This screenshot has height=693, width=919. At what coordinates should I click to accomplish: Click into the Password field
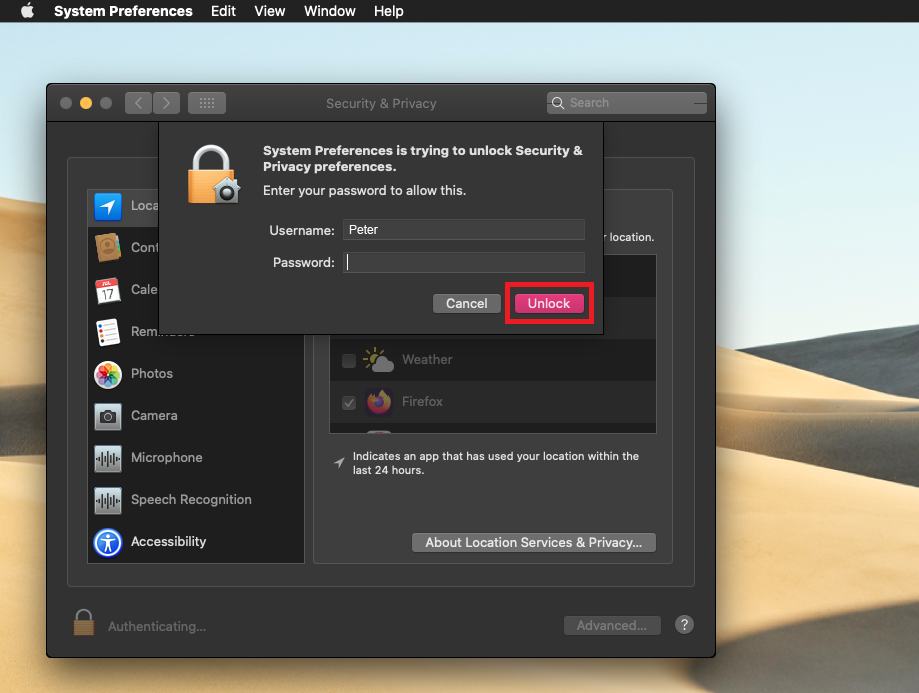click(x=463, y=262)
